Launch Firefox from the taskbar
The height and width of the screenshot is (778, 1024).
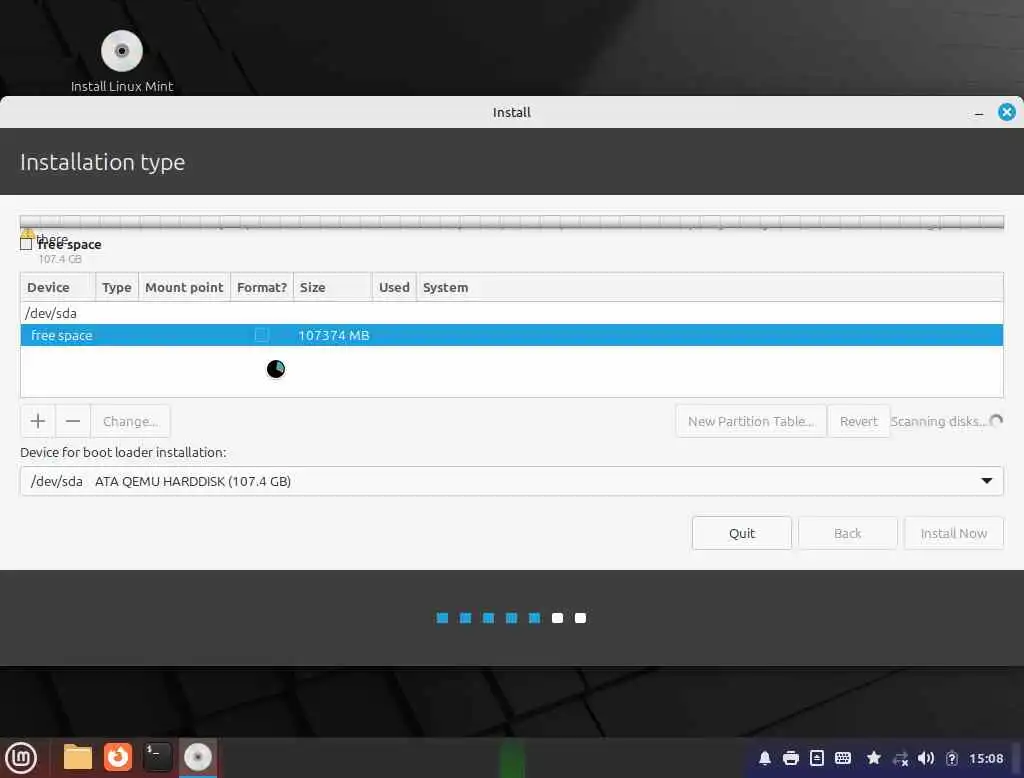pyautogui.click(x=118, y=758)
